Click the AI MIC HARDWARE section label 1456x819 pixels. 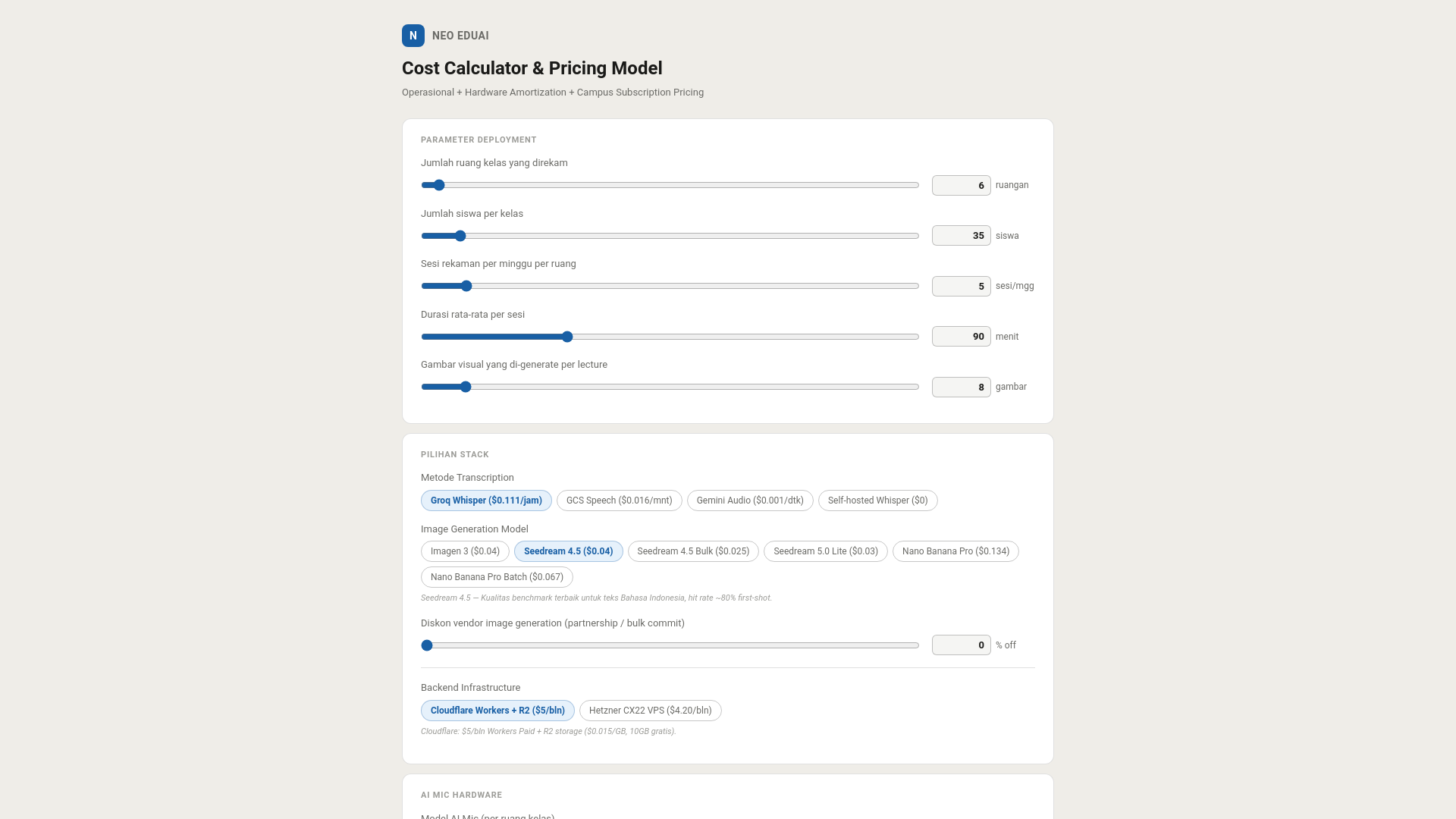(461, 795)
